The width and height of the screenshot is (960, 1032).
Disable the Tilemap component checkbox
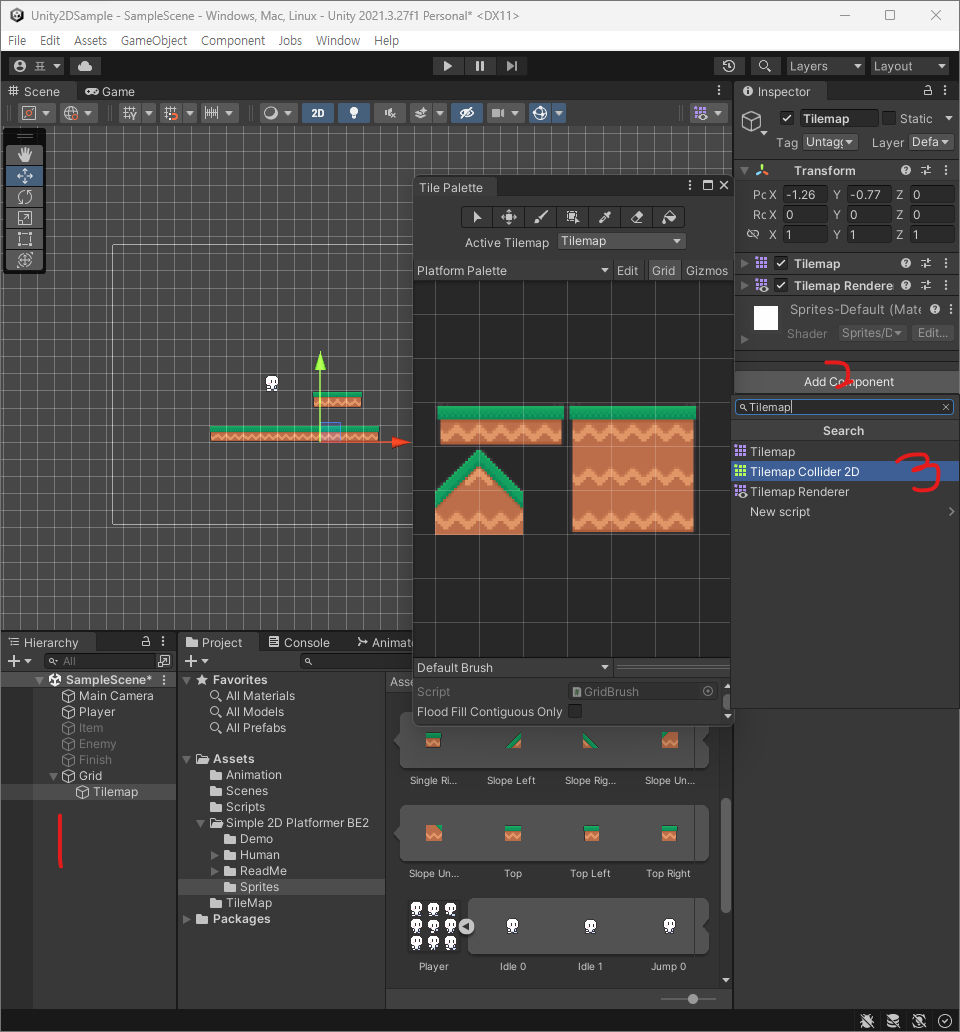781,263
